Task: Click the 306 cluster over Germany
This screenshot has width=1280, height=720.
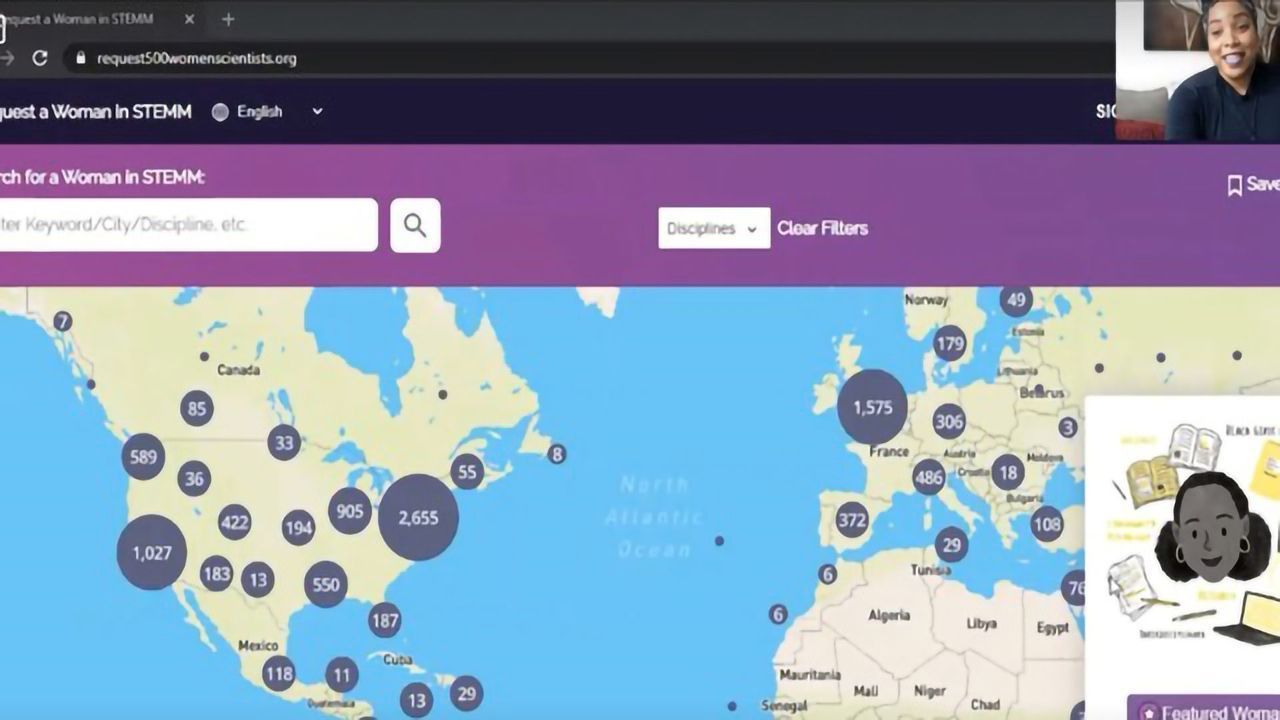Action: click(949, 422)
